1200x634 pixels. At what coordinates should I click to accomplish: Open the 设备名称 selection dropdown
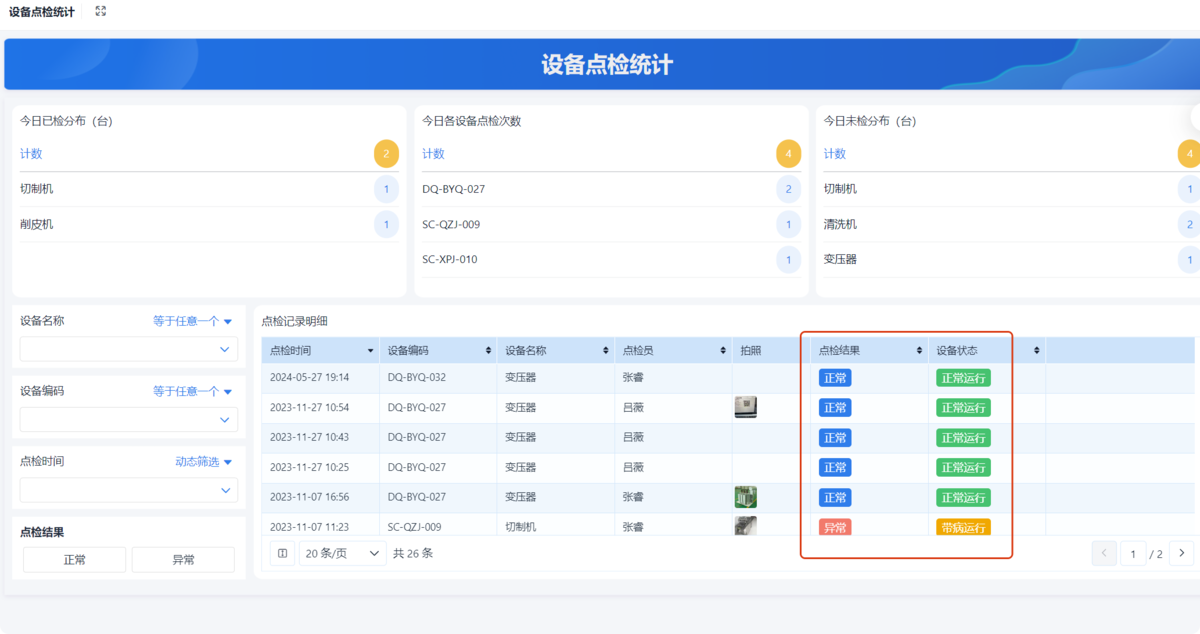[x=128, y=348]
